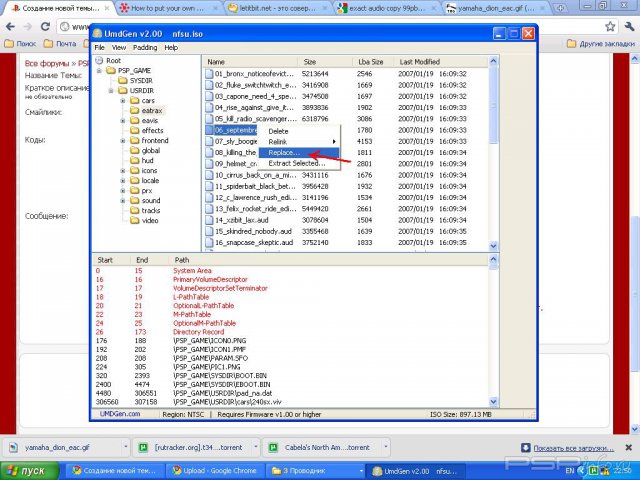The height and width of the screenshot is (480, 640).
Task: Select the video folder icon
Action: point(133,221)
